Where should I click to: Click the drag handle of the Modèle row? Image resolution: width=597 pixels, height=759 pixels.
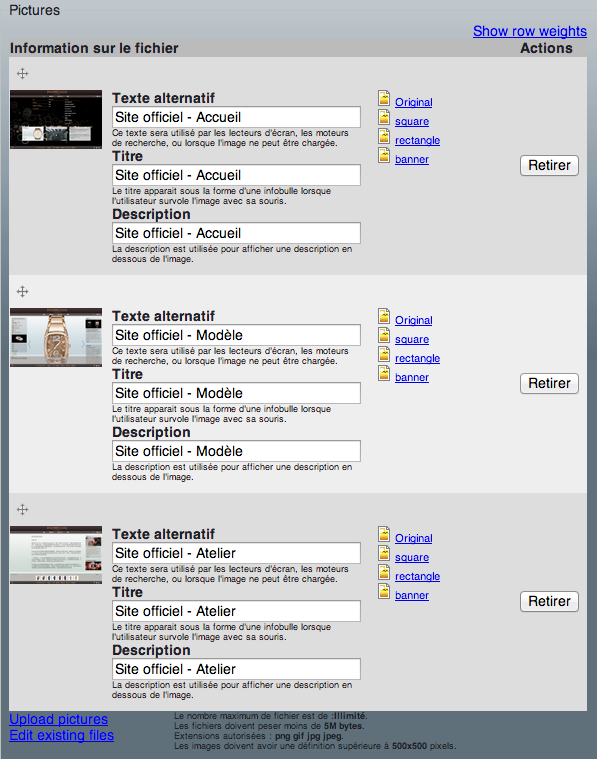(22, 291)
